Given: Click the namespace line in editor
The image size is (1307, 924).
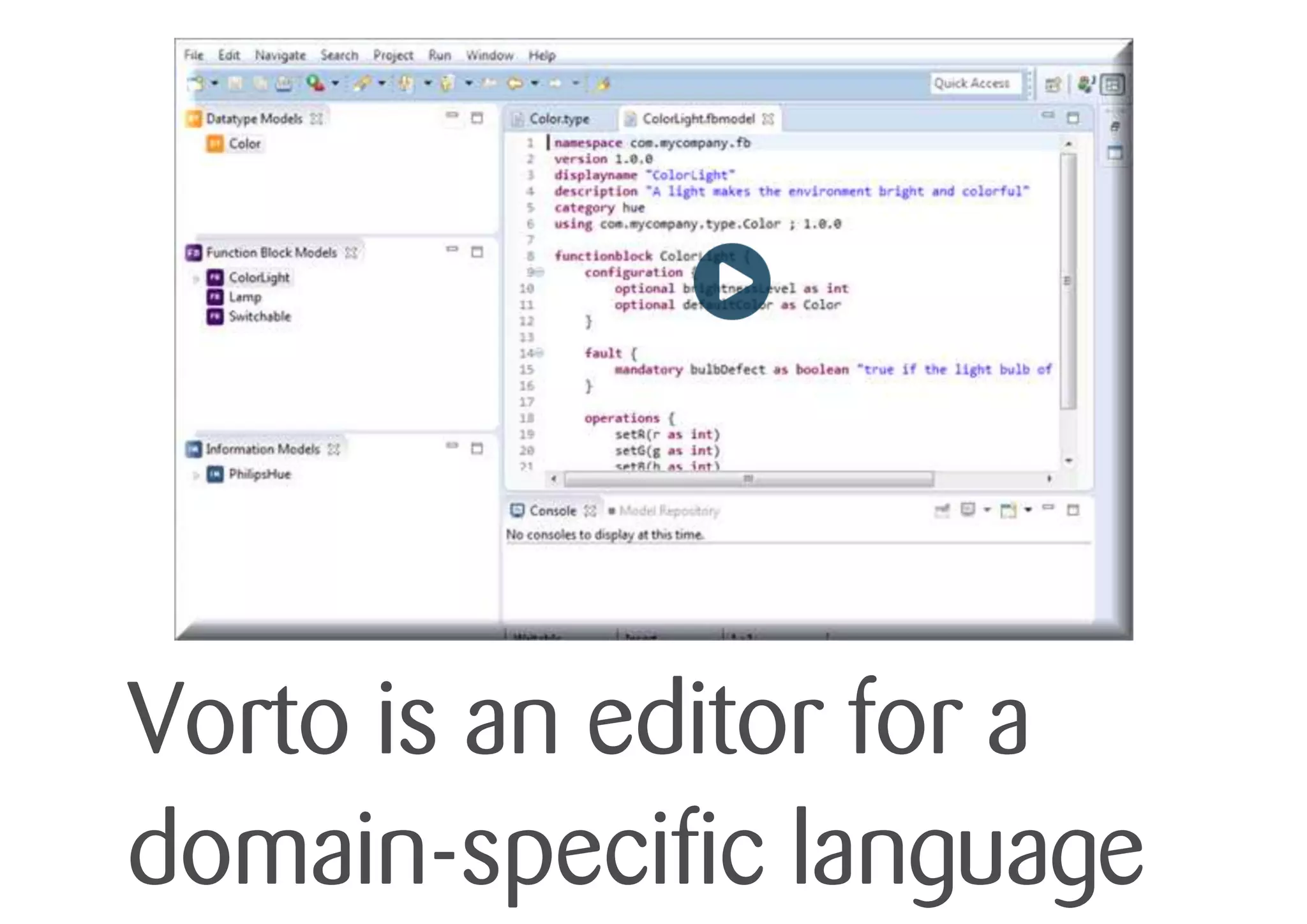Looking at the screenshot, I should (x=652, y=143).
